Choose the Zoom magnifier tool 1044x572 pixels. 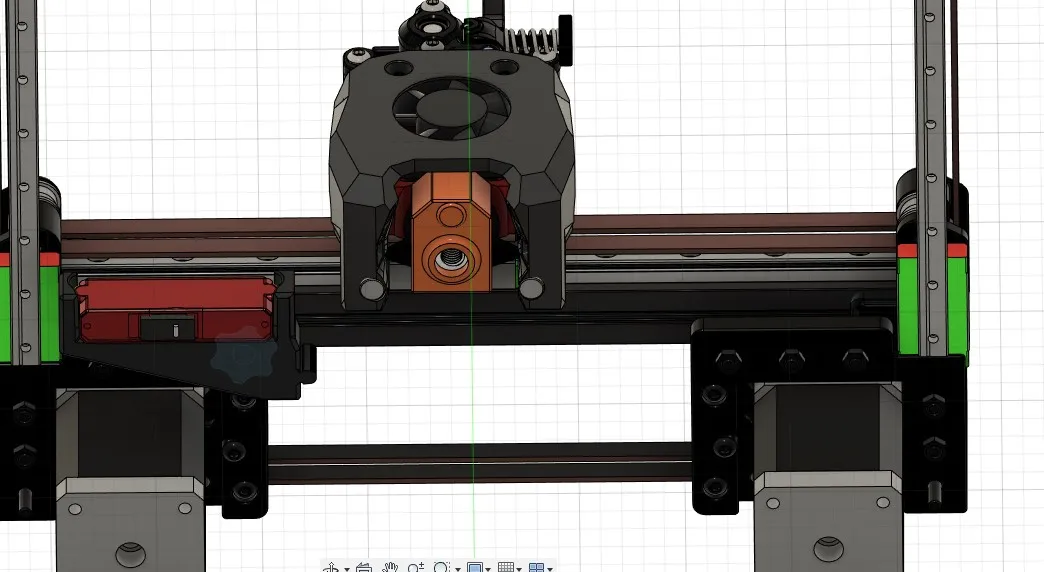point(416,567)
